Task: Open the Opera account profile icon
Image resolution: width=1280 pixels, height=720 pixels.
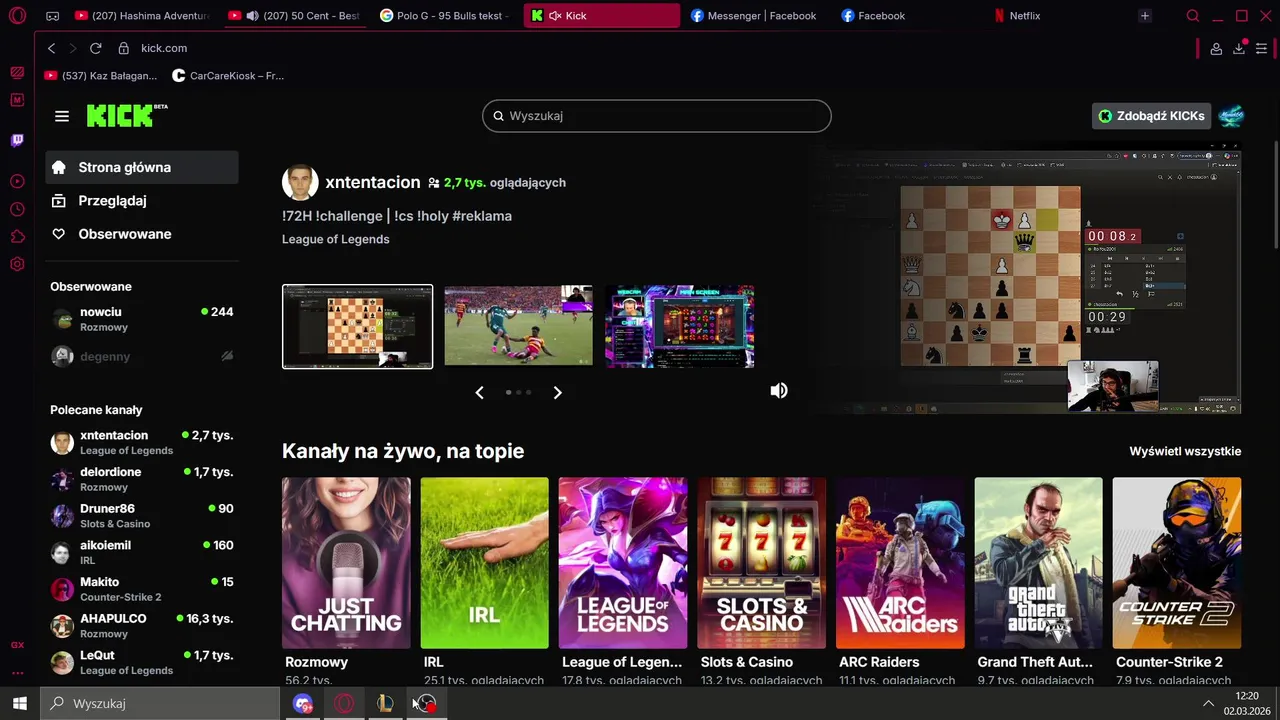Action: [1216, 48]
